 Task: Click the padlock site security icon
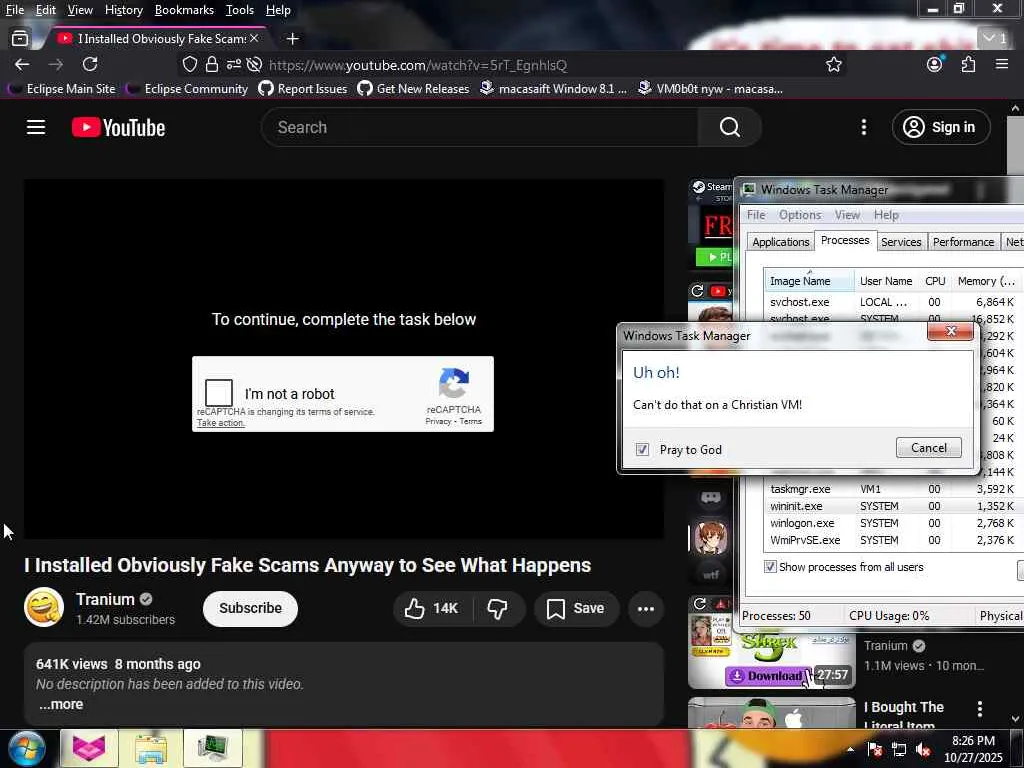tap(212, 64)
